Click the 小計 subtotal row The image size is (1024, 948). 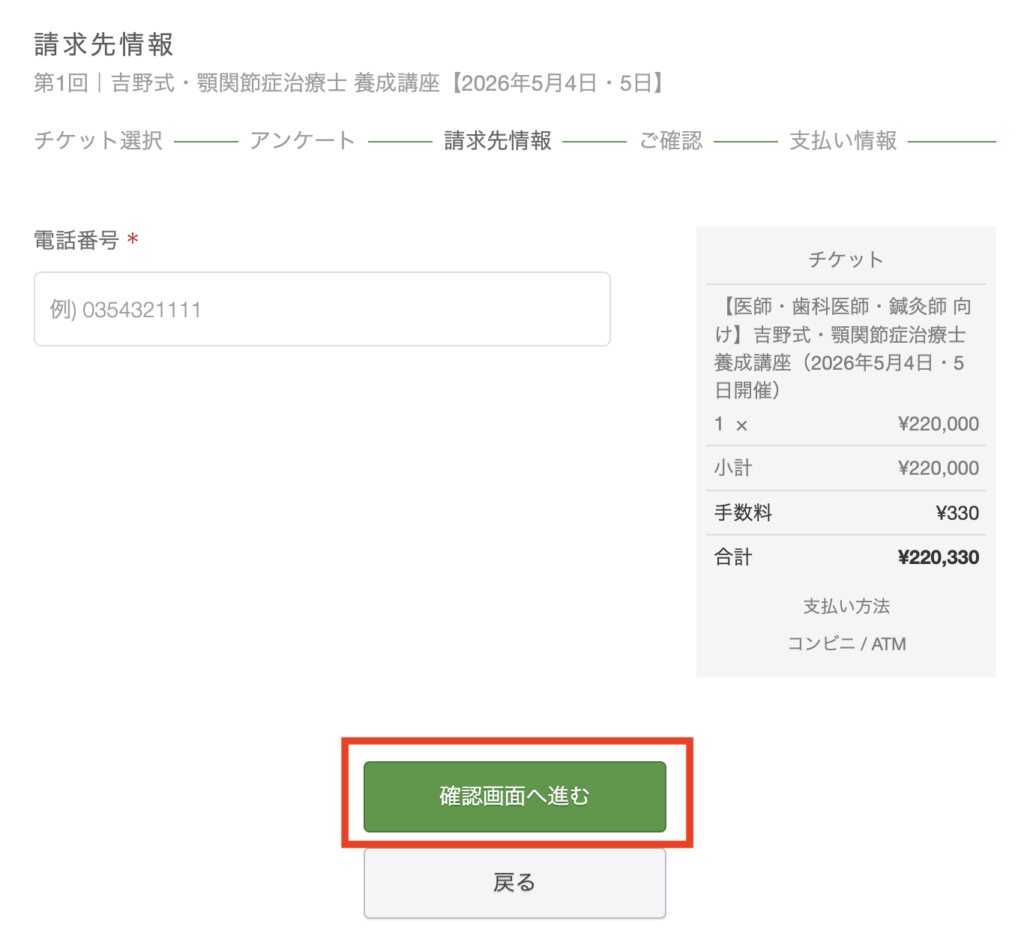coord(846,468)
